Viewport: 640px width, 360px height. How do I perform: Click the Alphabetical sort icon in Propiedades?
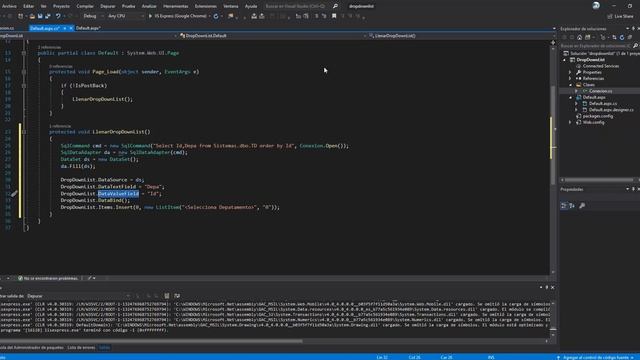[x=572, y=206]
